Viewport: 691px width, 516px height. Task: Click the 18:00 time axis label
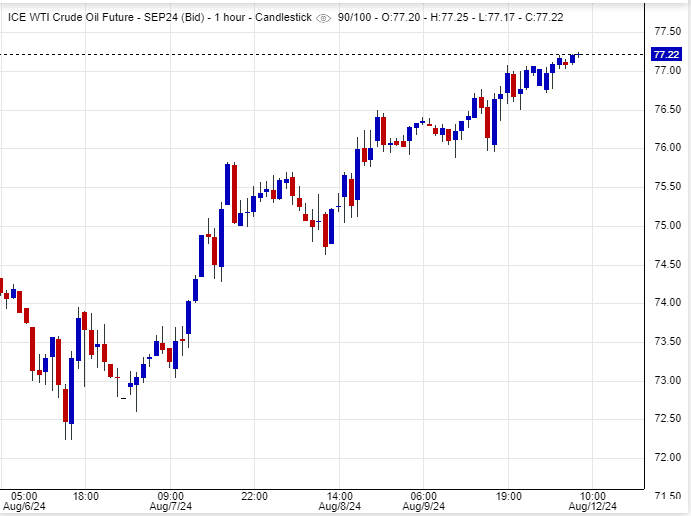(x=85, y=495)
